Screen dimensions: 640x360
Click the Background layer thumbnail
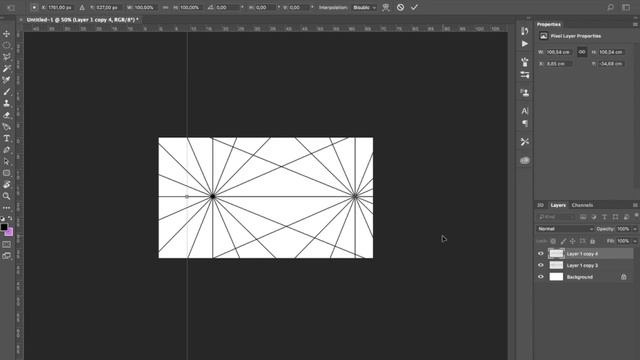(556, 277)
